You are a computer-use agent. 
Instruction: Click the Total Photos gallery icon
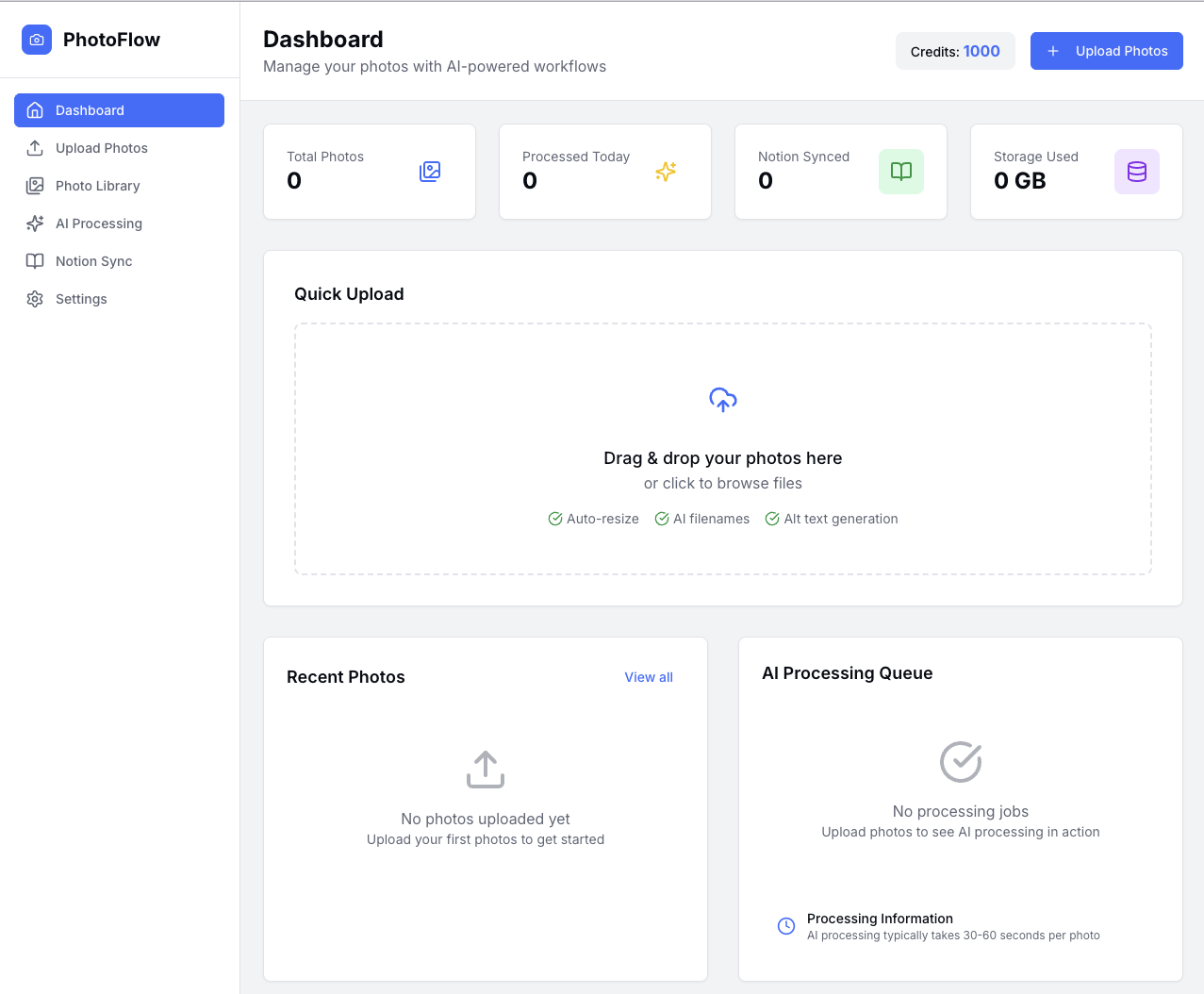[x=430, y=172]
